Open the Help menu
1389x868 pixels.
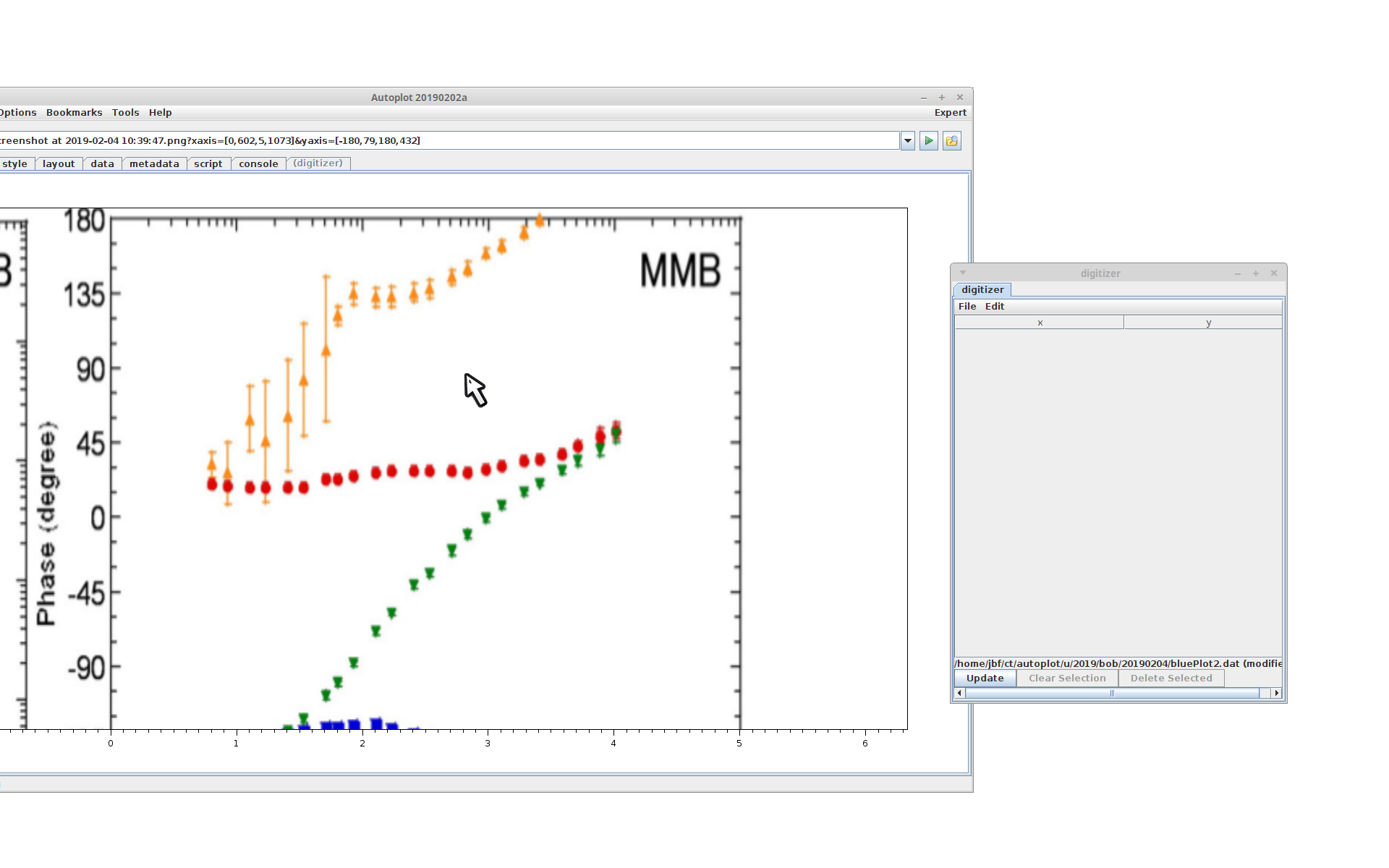click(x=160, y=113)
